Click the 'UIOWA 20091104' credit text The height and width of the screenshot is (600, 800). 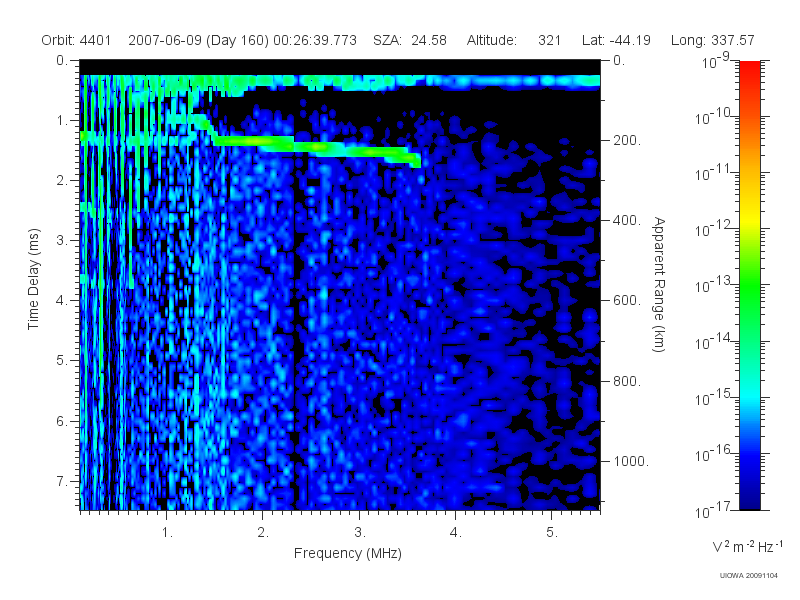click(748, 576)
